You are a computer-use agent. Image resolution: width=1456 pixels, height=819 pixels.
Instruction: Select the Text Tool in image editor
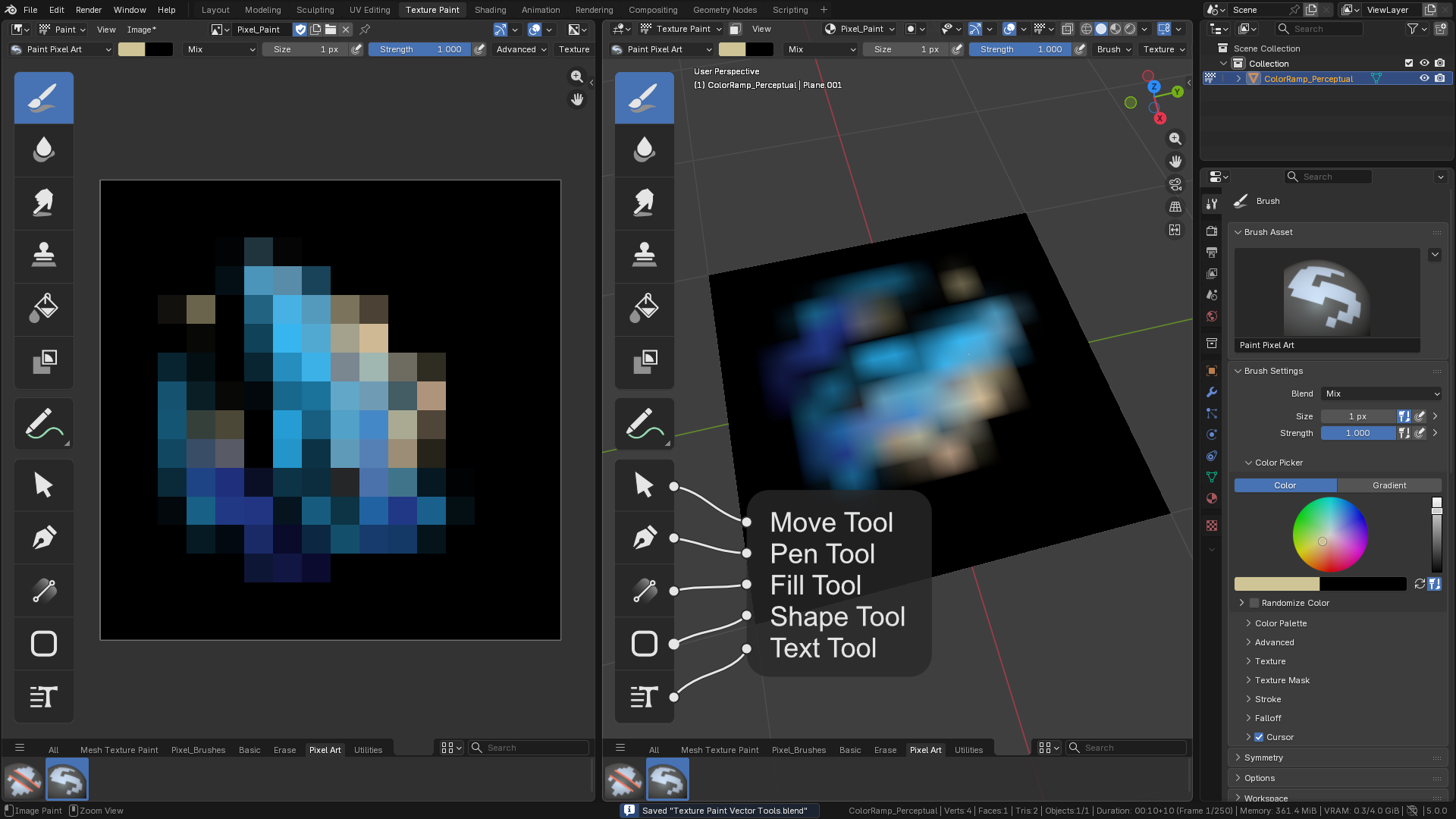pyautogui.click(x=44, y=697)
